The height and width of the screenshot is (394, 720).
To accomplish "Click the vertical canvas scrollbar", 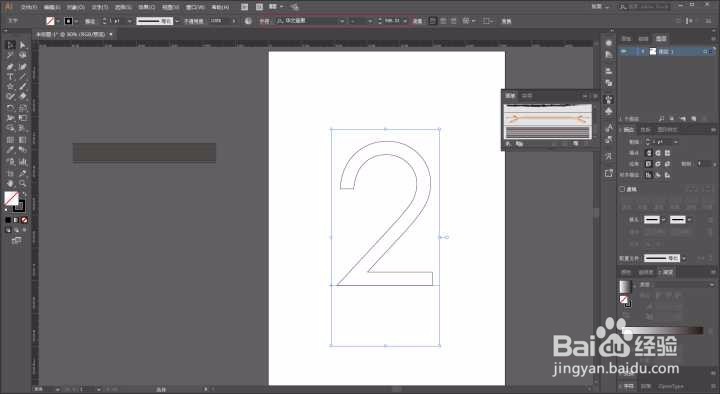I will 596,214.
